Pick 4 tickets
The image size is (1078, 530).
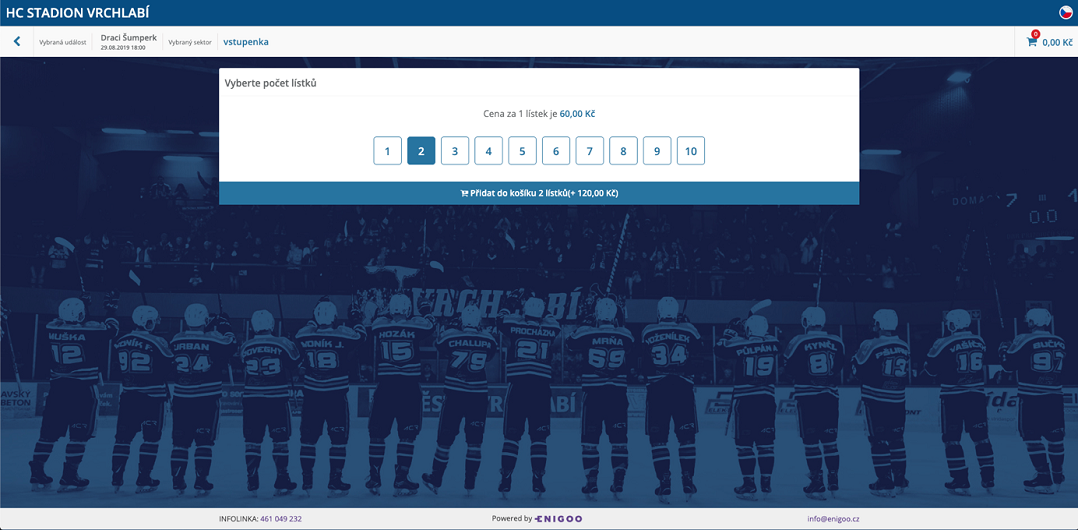(x=488, y=151)
